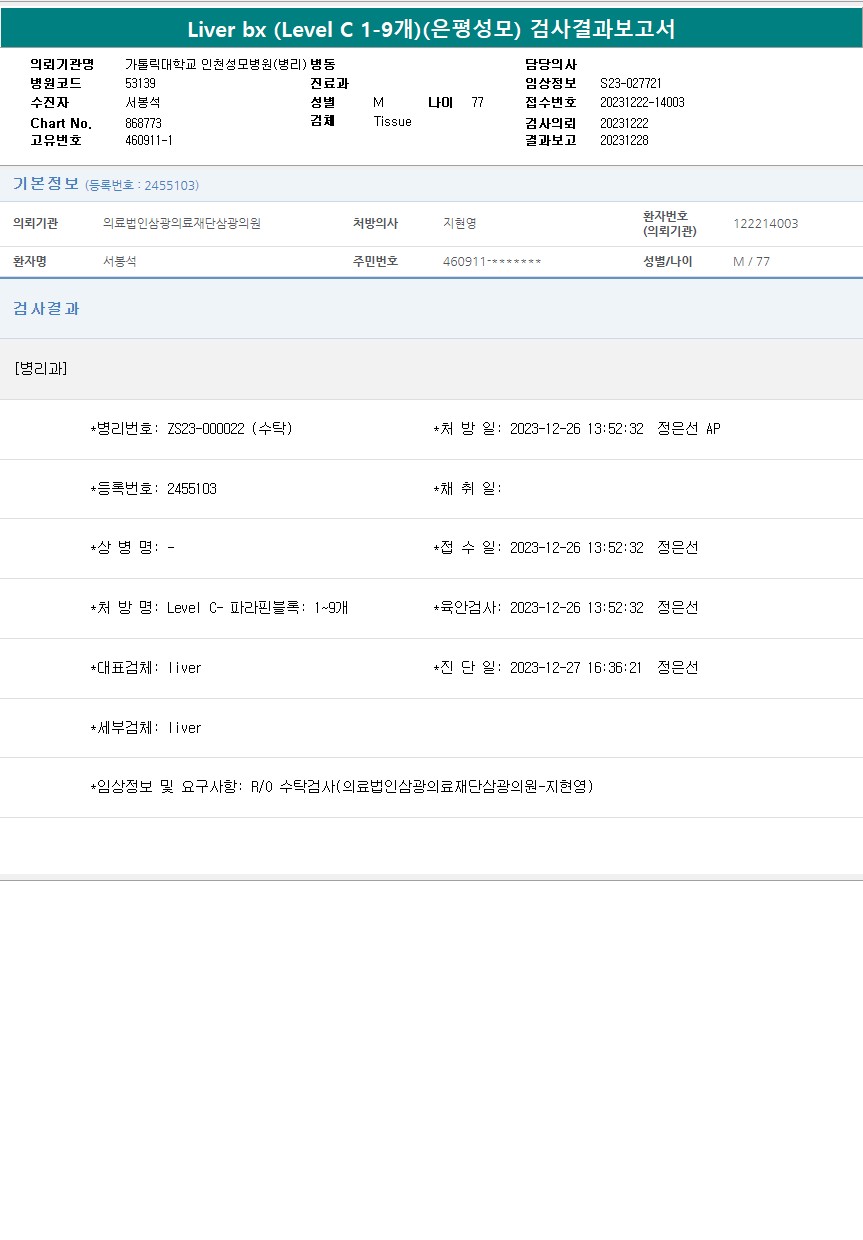Click the Liver bx 검사결과보고서 title bar
863x1240 pixels.
tap(431, 29)
